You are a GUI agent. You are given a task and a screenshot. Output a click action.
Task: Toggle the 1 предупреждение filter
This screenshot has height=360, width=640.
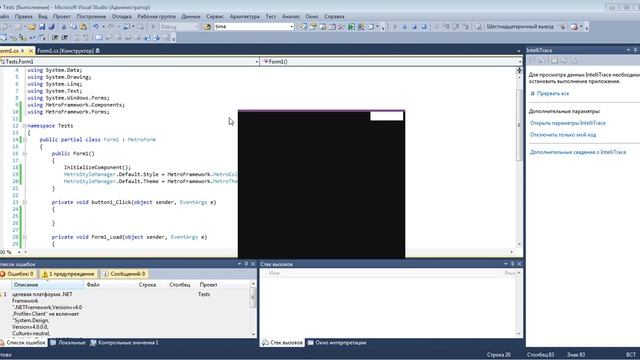(x=68, y=274)
